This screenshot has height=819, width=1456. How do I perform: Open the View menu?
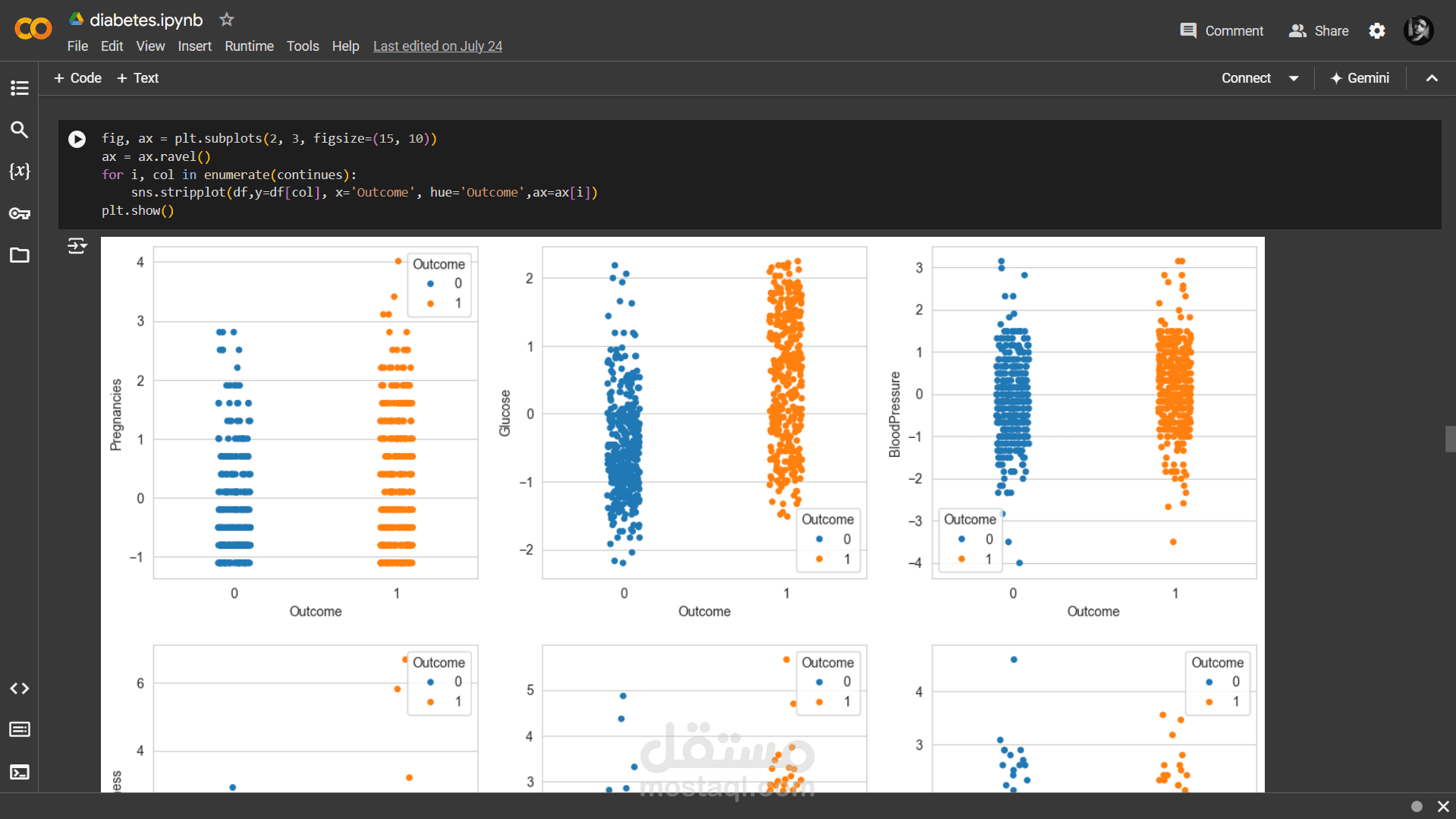150,46
